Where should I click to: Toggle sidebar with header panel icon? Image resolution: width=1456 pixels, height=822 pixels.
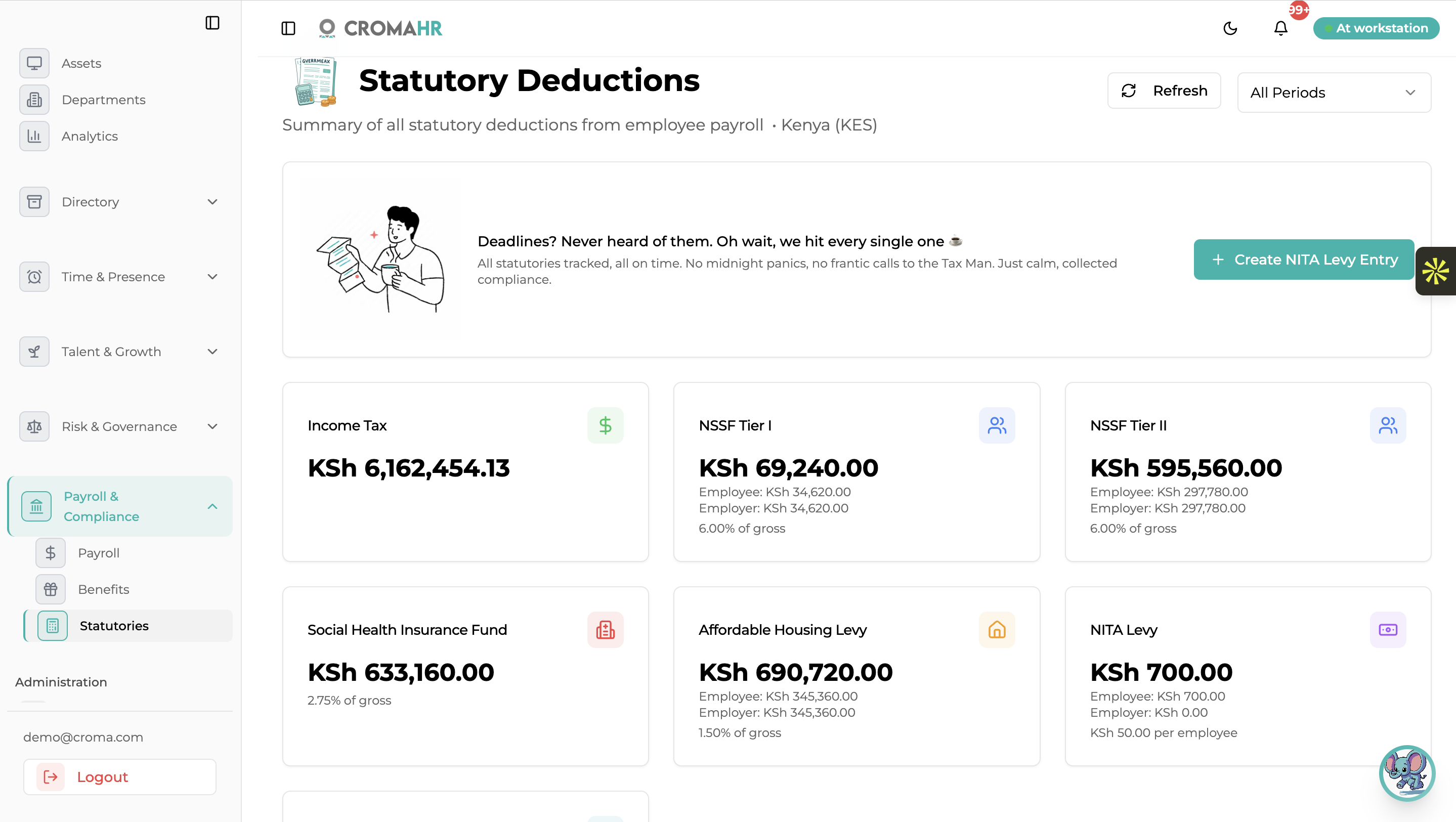[288, 28]
